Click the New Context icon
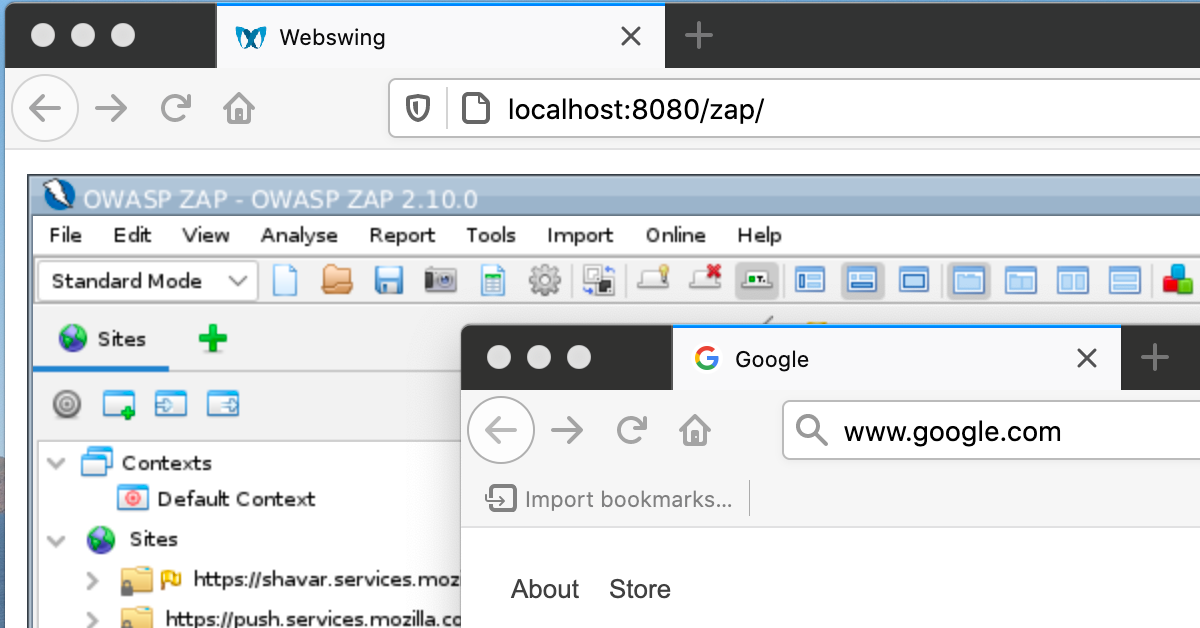 (x=119, y=404)
